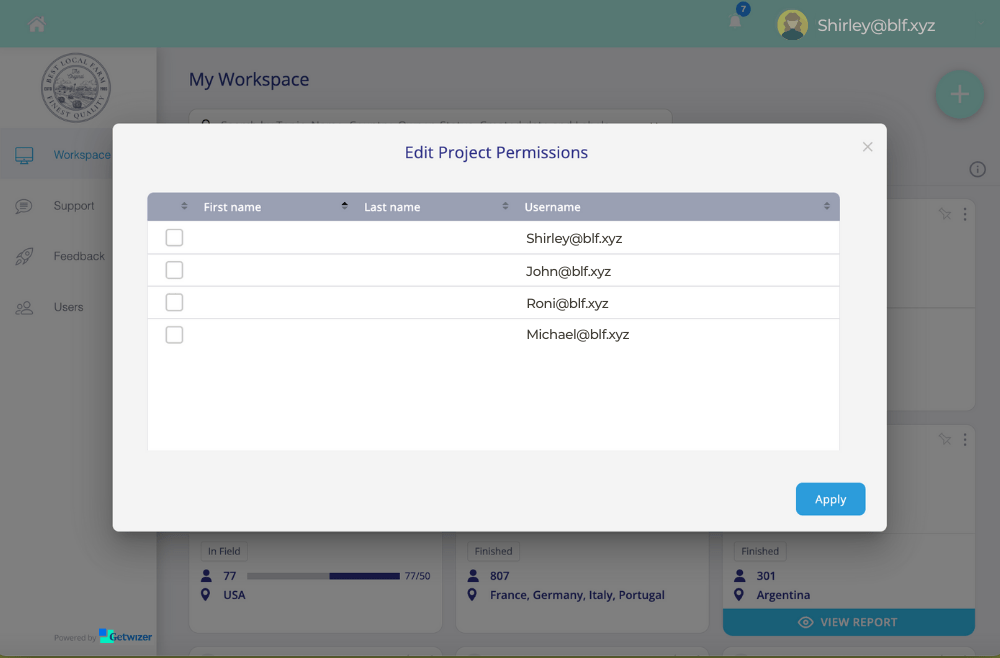Open the Shirley@blf.xyz account menu
Screen dimensions: 1000x658
[x=876, y=26]
